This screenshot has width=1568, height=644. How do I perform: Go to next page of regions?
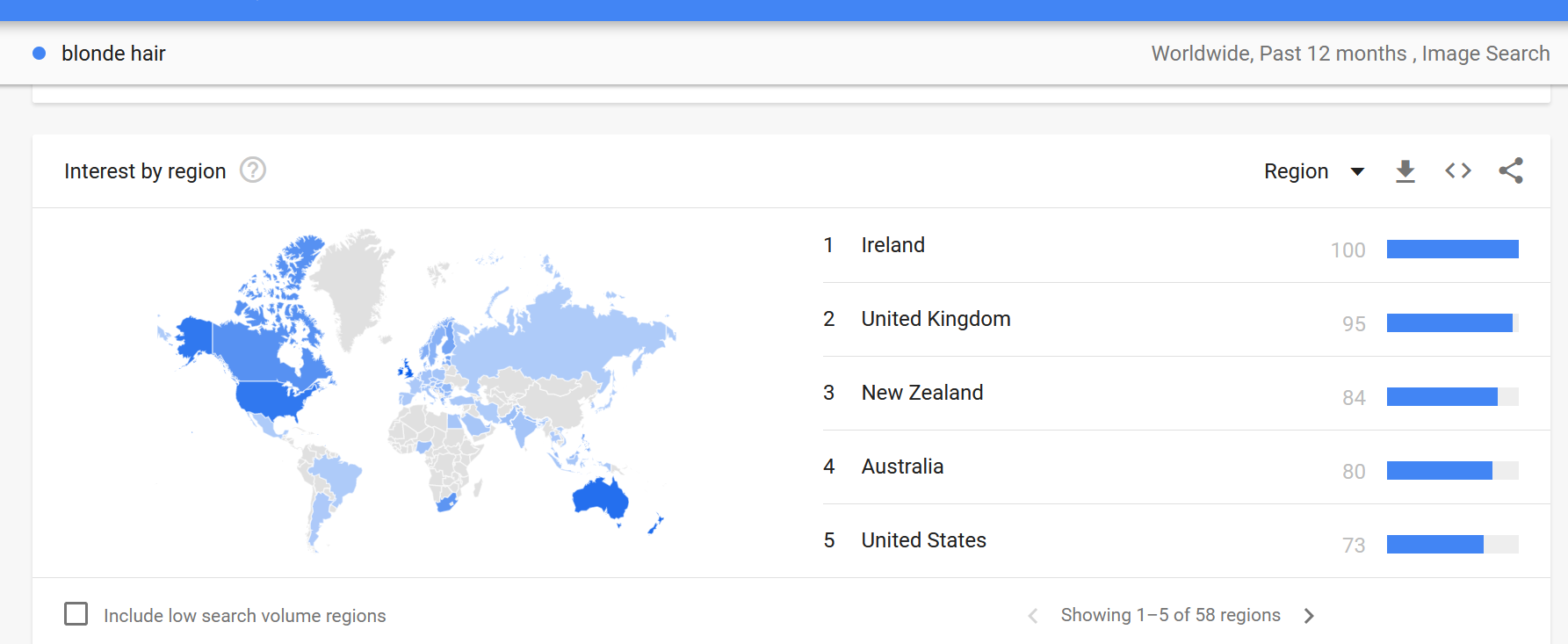click(1309, 616)
